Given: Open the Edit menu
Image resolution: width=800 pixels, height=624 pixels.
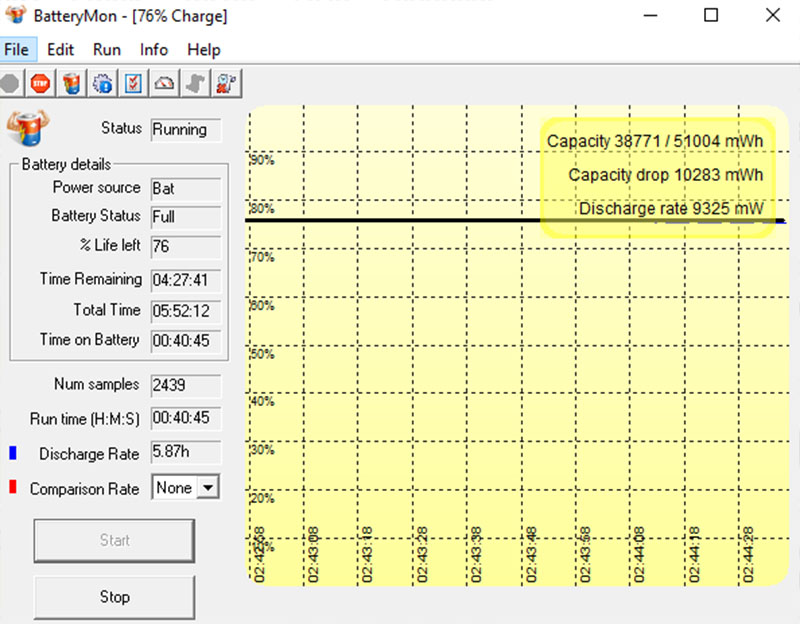Looking at the screenshot, I should click(x=60, y=49).
